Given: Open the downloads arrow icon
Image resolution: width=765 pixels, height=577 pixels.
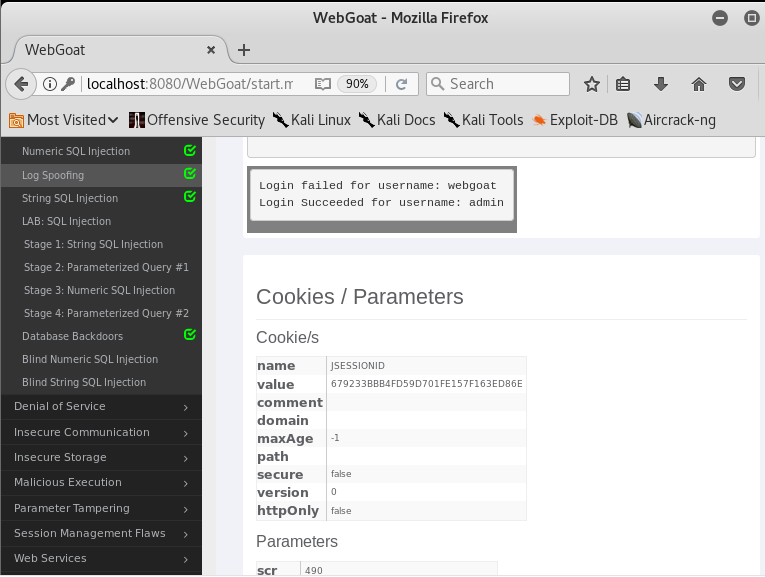Looking at the screenshot, I should pos(661,84).
